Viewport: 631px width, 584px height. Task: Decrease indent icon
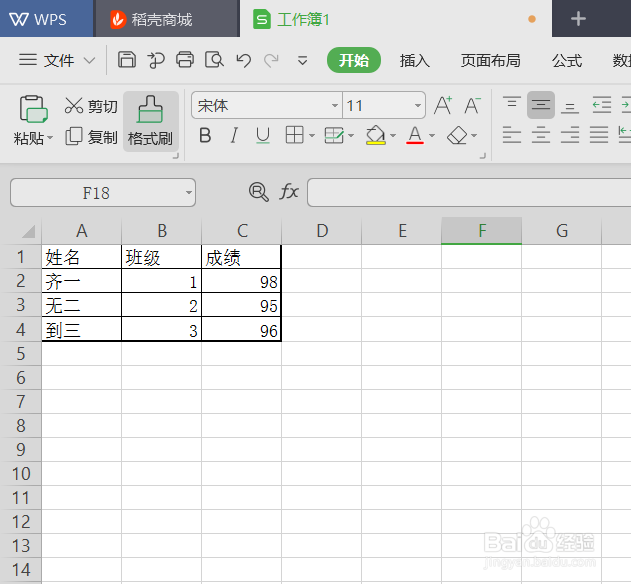[x=602, y=105]
